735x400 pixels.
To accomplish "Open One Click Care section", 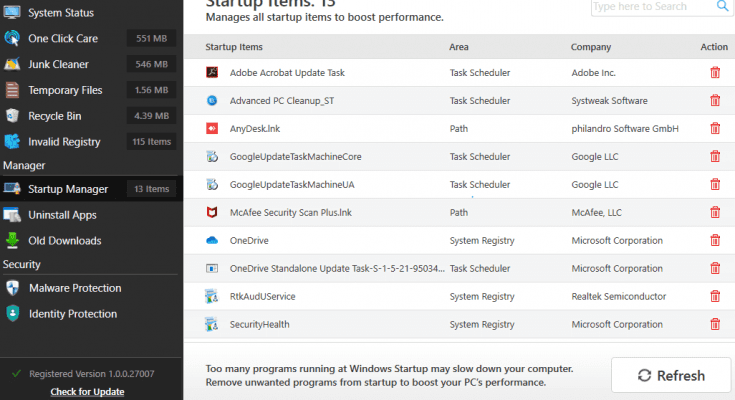I will pos(61,39).
